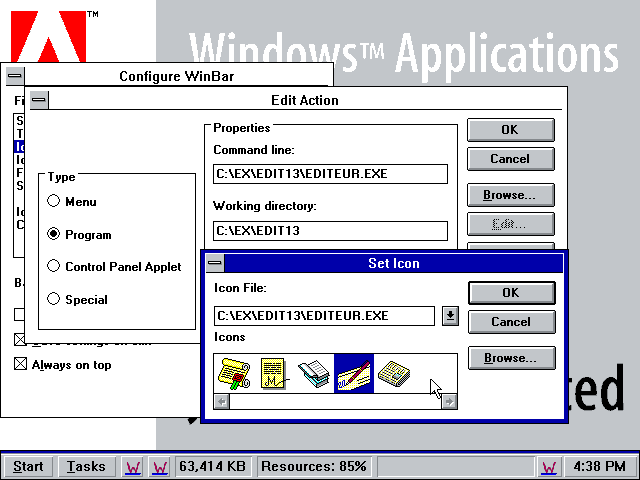Click the W icon right after Tasks
The image size is (640, 480).
tap(132, 466)
